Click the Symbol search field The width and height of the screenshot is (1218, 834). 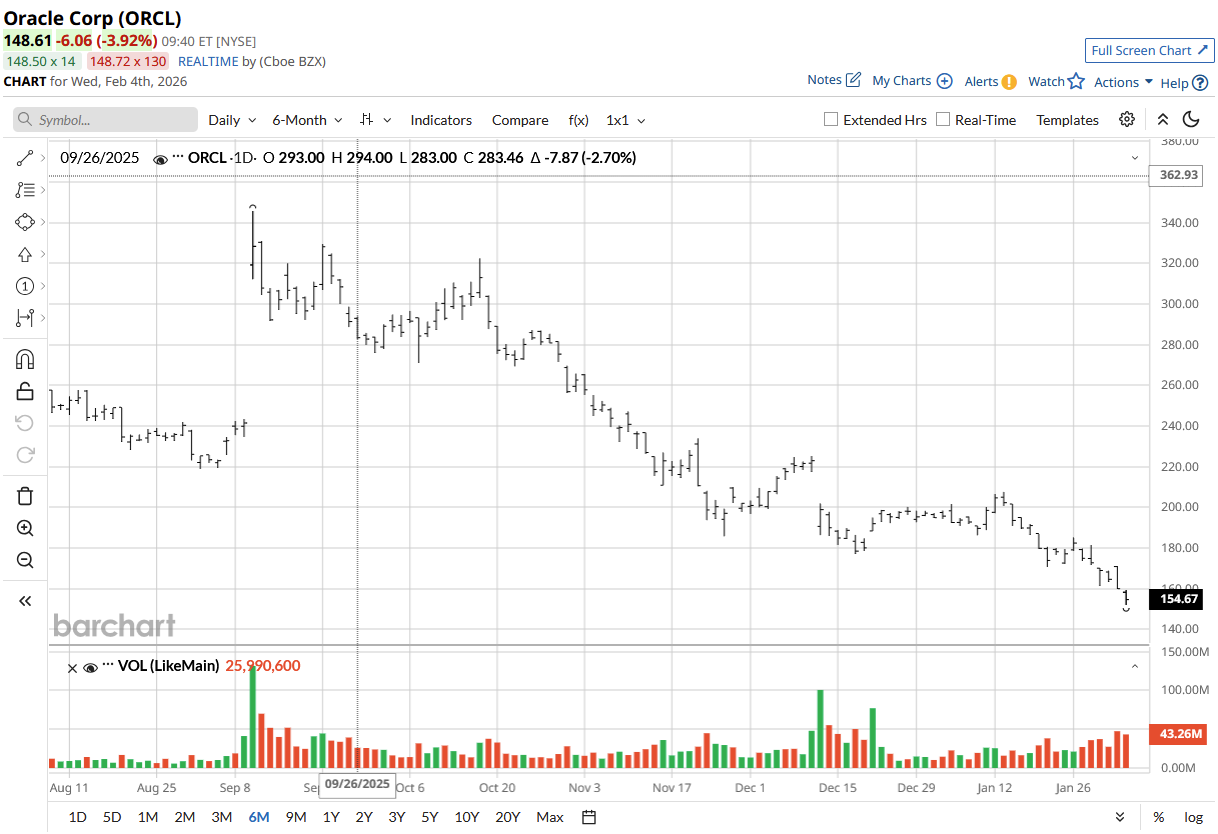click(105, 120)
